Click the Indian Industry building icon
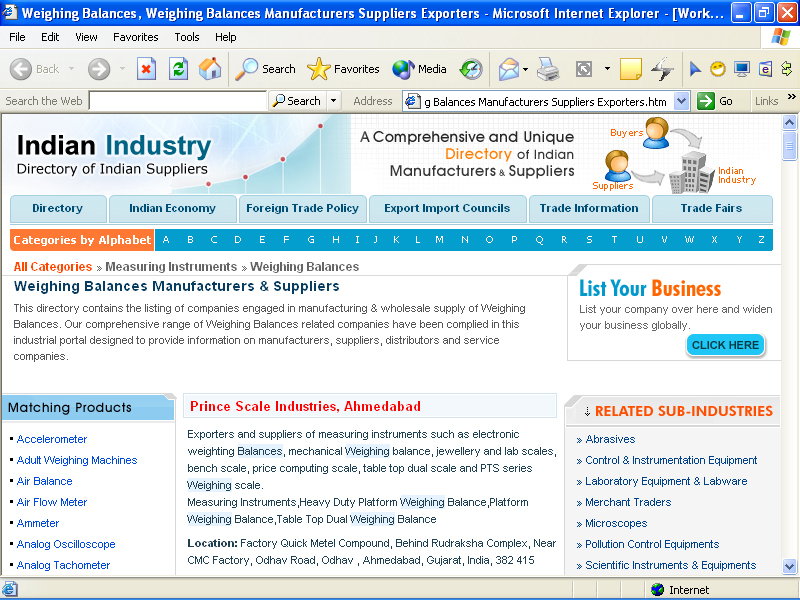Screen dimensions: 800x600 point(692,172)
